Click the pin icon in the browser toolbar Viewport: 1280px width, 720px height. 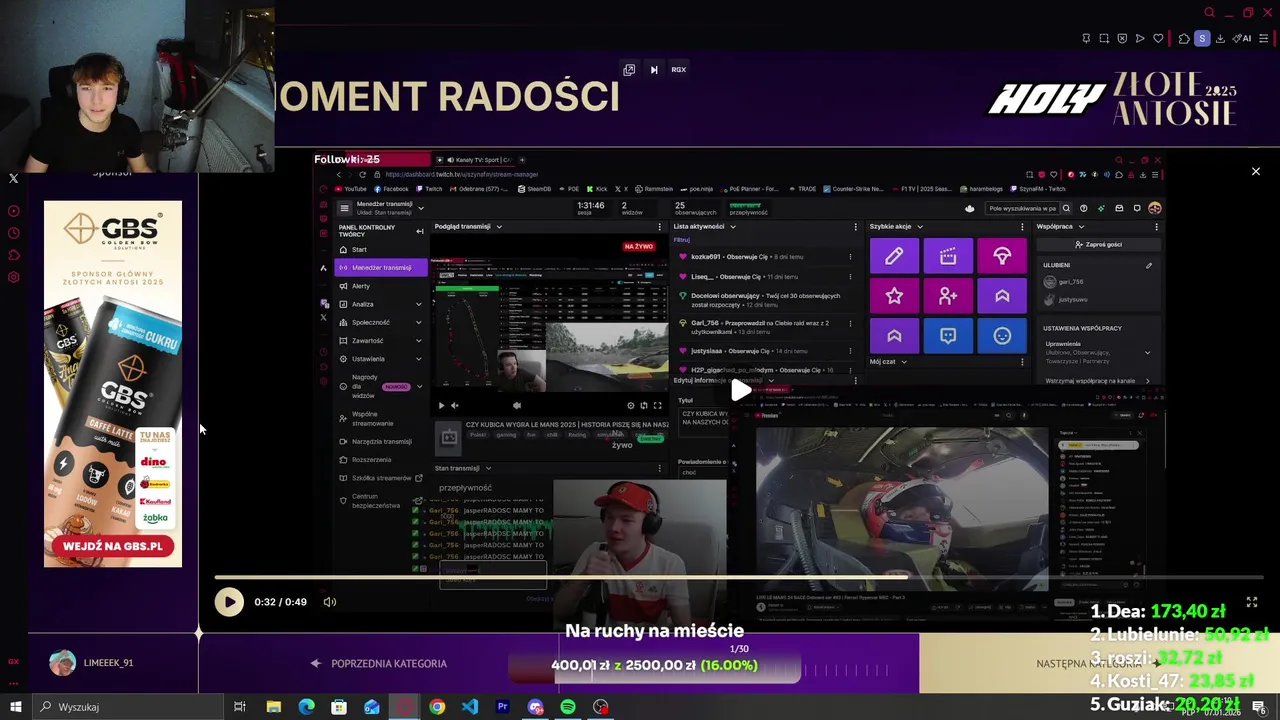click(1086, 39)
